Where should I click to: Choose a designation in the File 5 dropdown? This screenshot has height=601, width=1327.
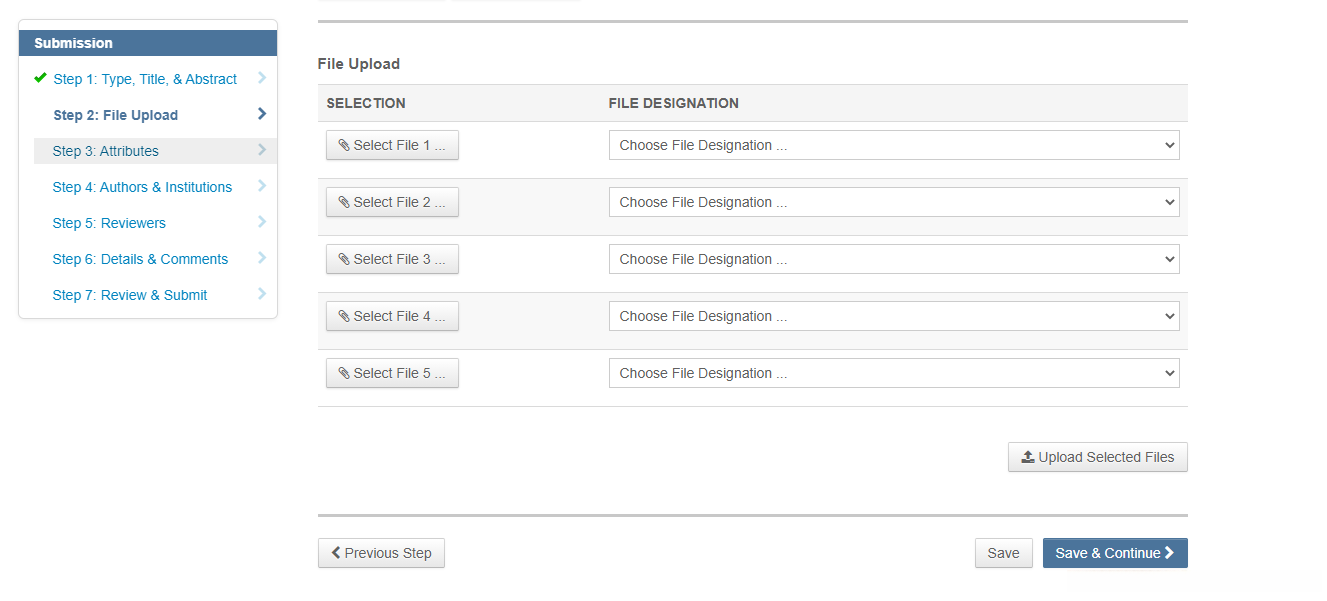(x=893, y=374)
